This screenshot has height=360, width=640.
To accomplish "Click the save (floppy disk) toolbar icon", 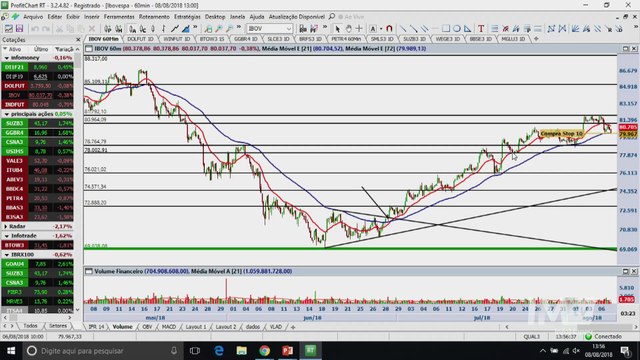I will click(x=19, y=29).
